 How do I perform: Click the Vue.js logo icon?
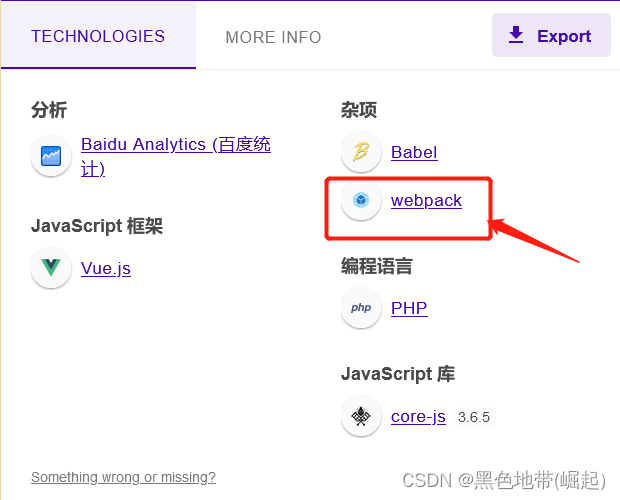[51, 268]
